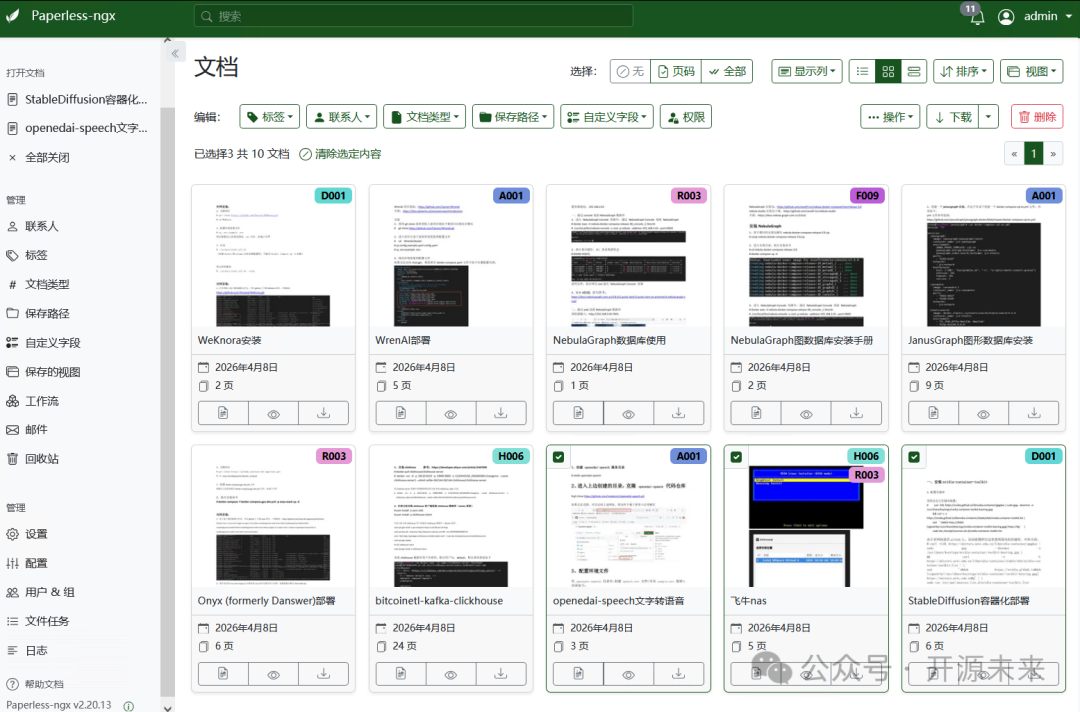Uncheck the StableDiffusion容器化部署 card
This screenshot has width=1080, height=712.
pos(913,456)
